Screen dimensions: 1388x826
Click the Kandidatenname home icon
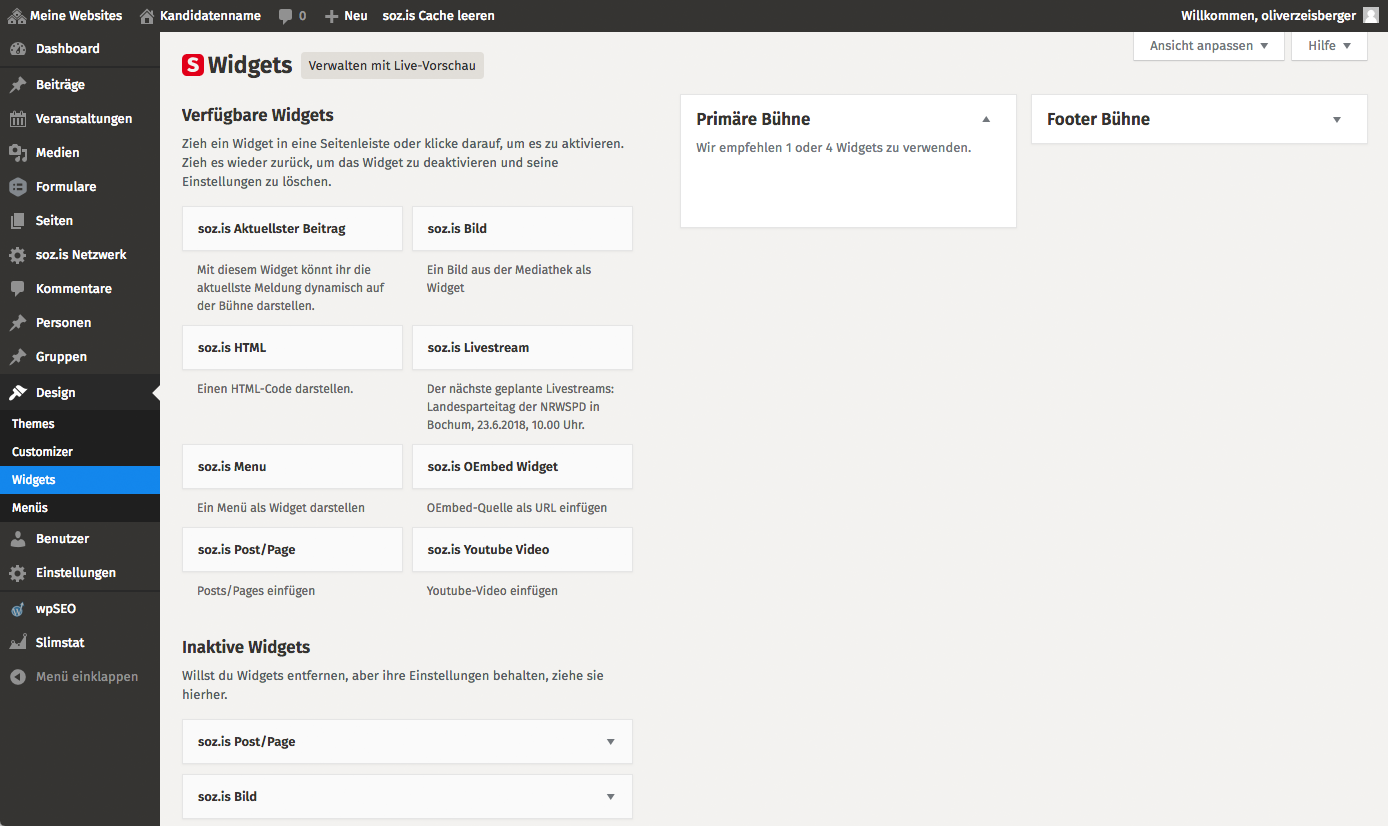[x=147, y=16]
